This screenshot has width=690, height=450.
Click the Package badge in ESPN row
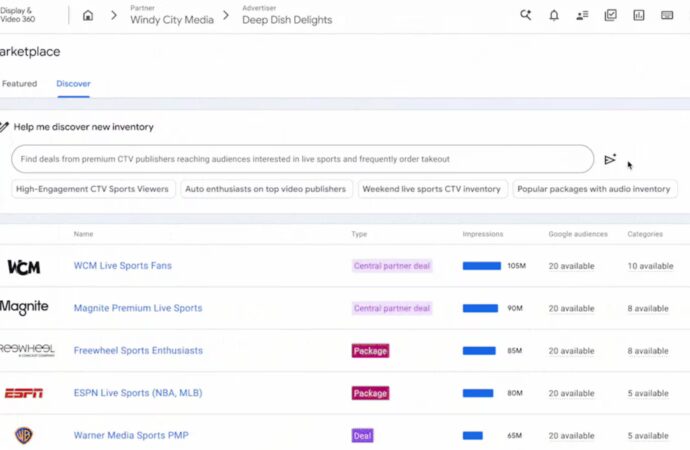coord(371,393)
